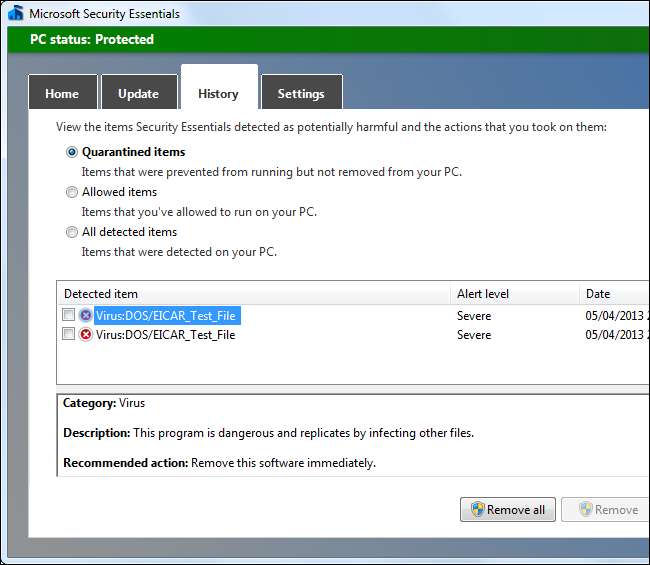Open the Home tab
The image size is (650, 565).
click(62, 94)
